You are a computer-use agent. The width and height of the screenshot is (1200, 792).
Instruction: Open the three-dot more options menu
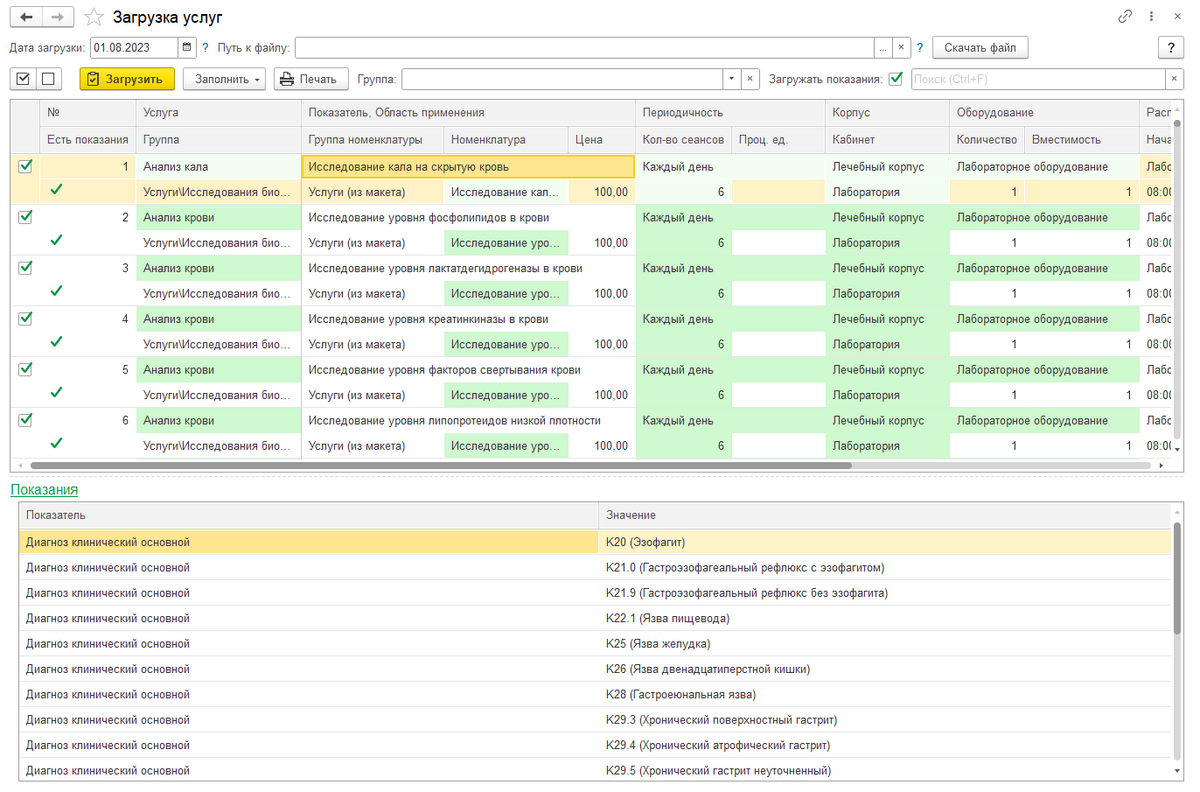coord(1151,17)
